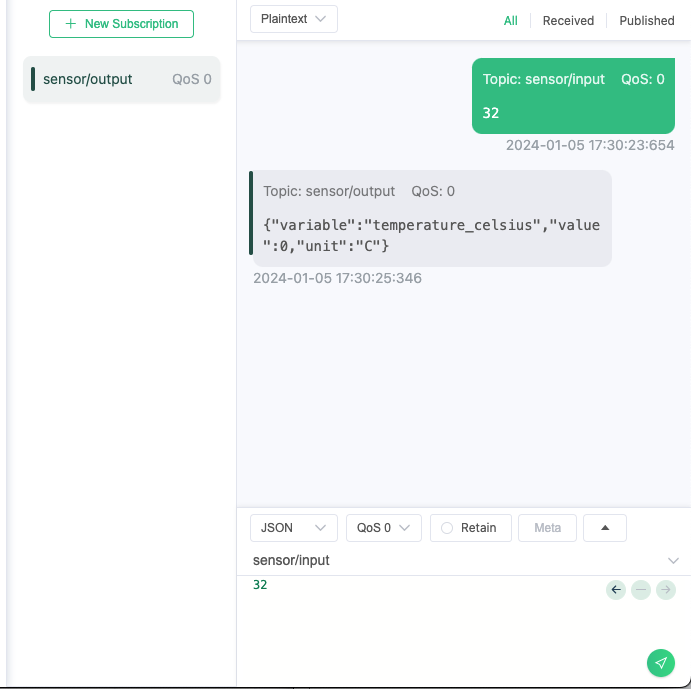Screen dimensions: 691x689
Task: Expand topic history chevron beside sensor/input
Action: (673, 561)
